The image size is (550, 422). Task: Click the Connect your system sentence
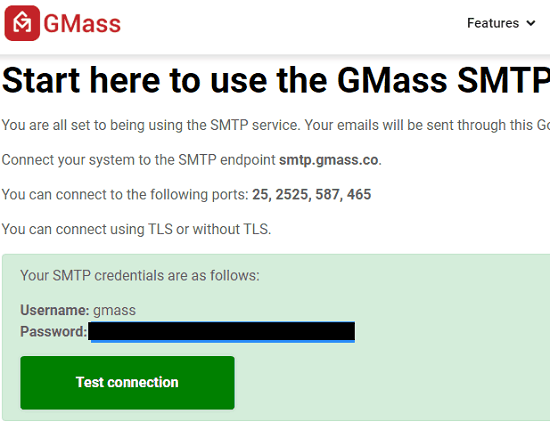[192, 160]
